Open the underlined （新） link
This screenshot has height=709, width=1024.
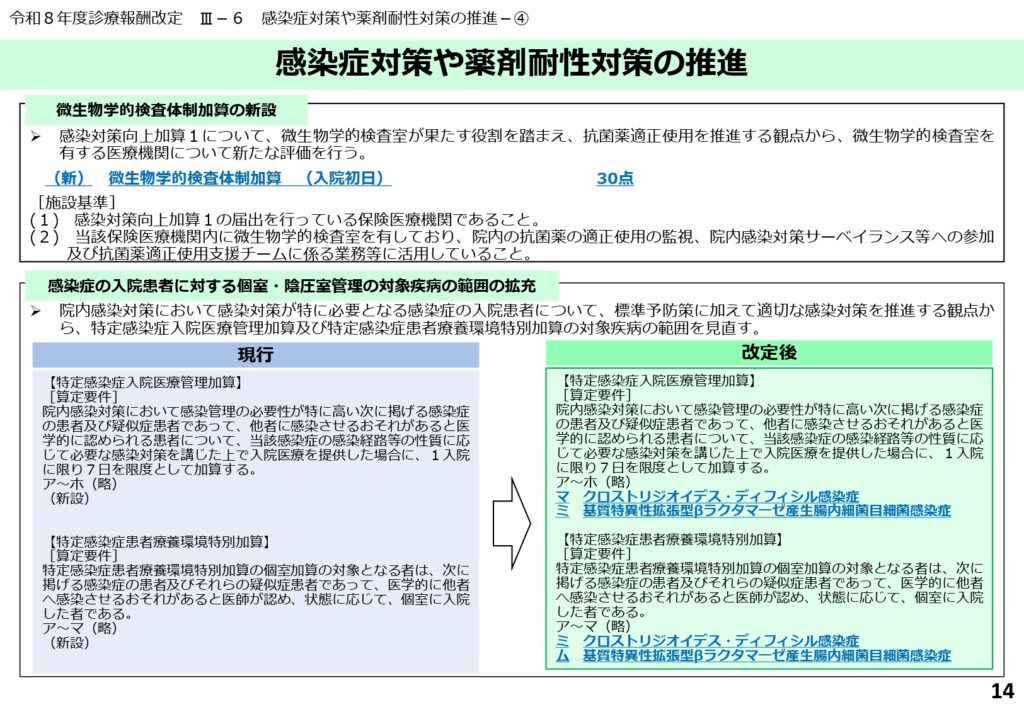[70, 178]
